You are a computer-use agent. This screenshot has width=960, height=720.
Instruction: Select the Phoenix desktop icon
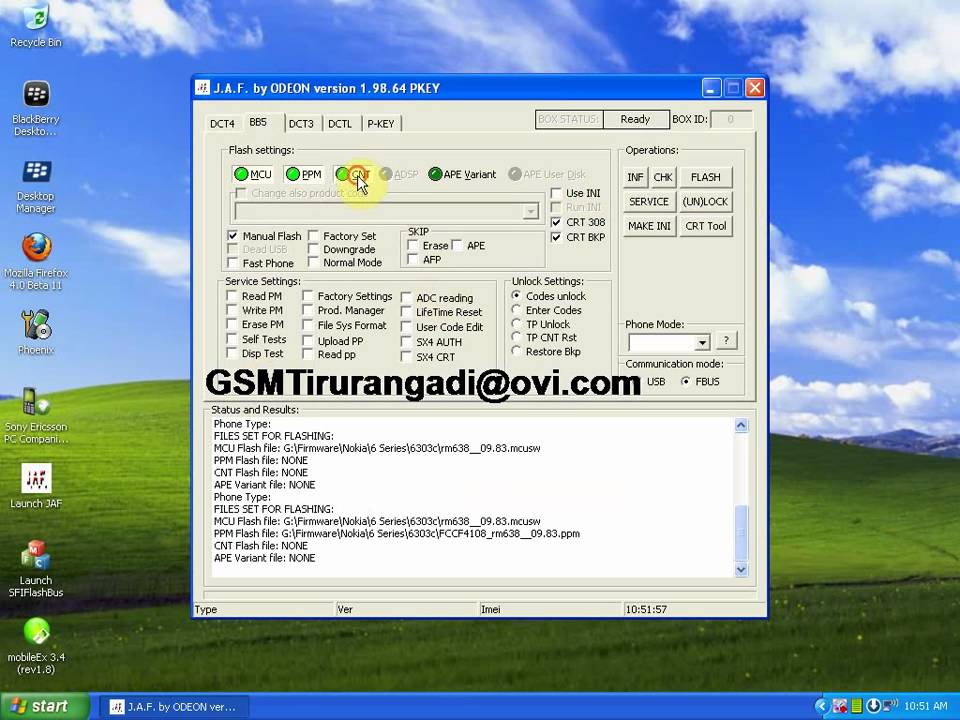pyautogui.click(x=36, y=332)
